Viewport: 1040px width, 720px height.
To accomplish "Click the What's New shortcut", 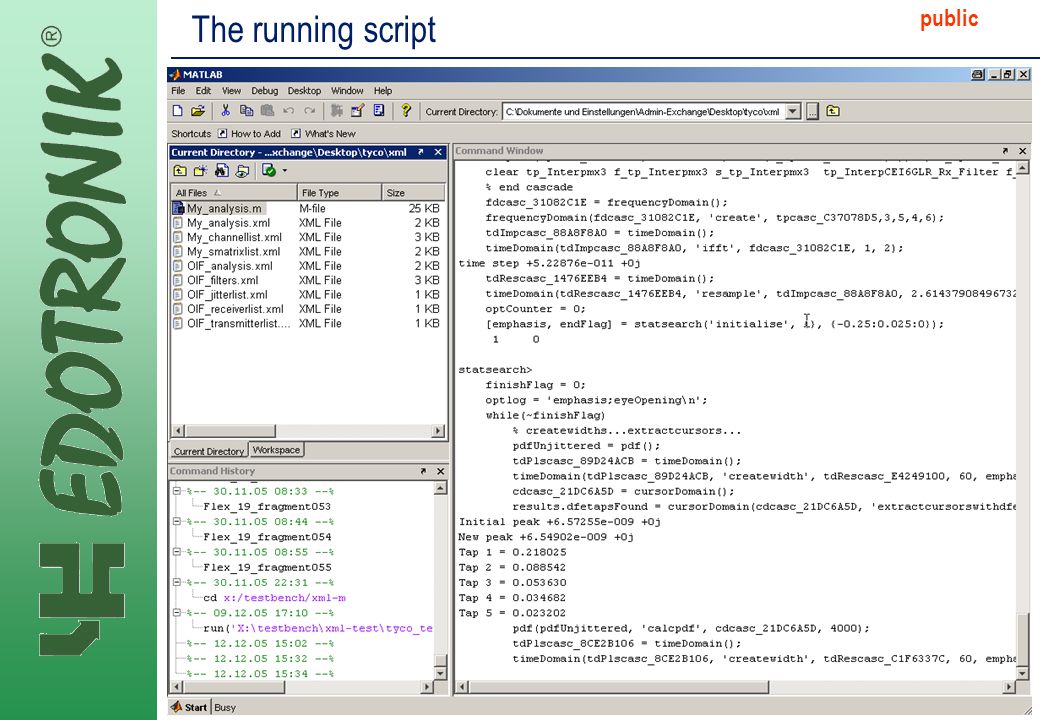I will pyautogui.click(x=324, y=134).
